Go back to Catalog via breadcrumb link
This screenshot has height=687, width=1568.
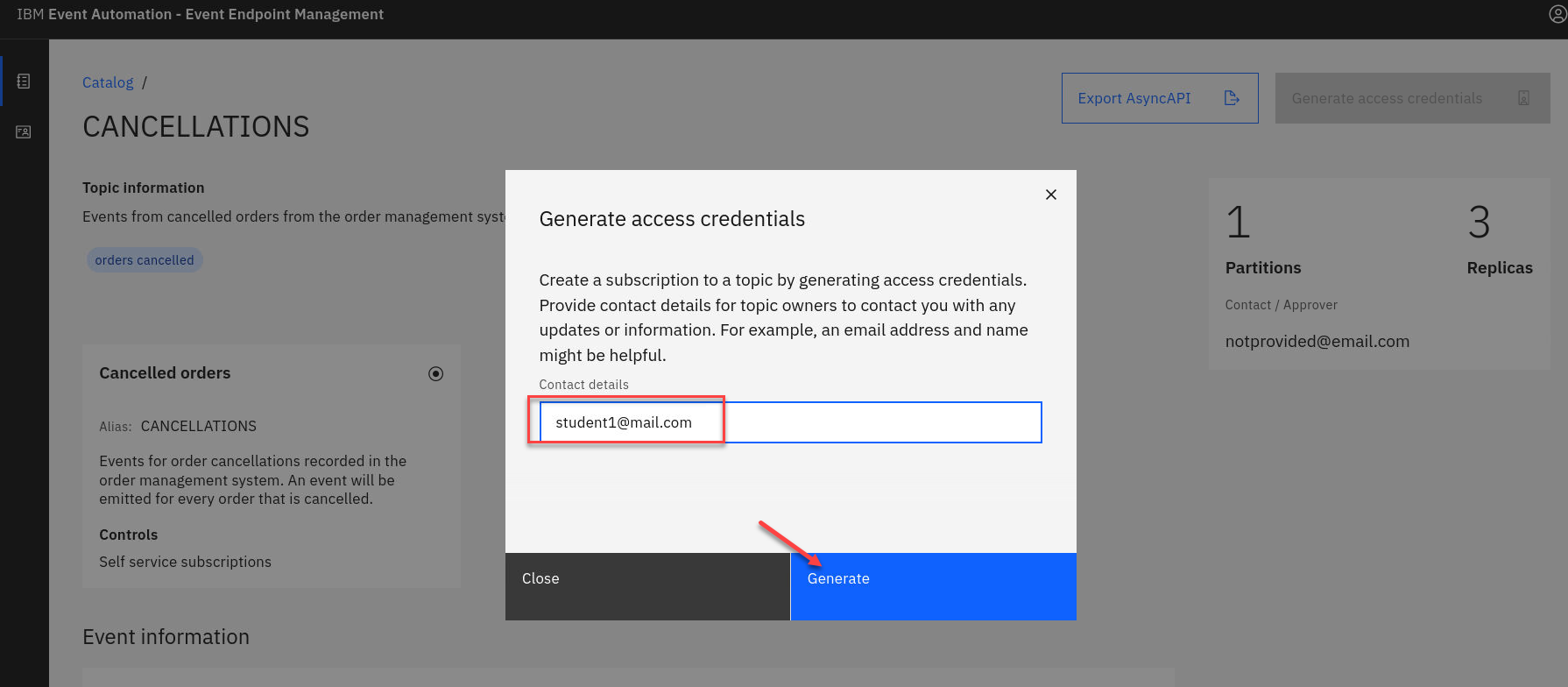(108, 82)
